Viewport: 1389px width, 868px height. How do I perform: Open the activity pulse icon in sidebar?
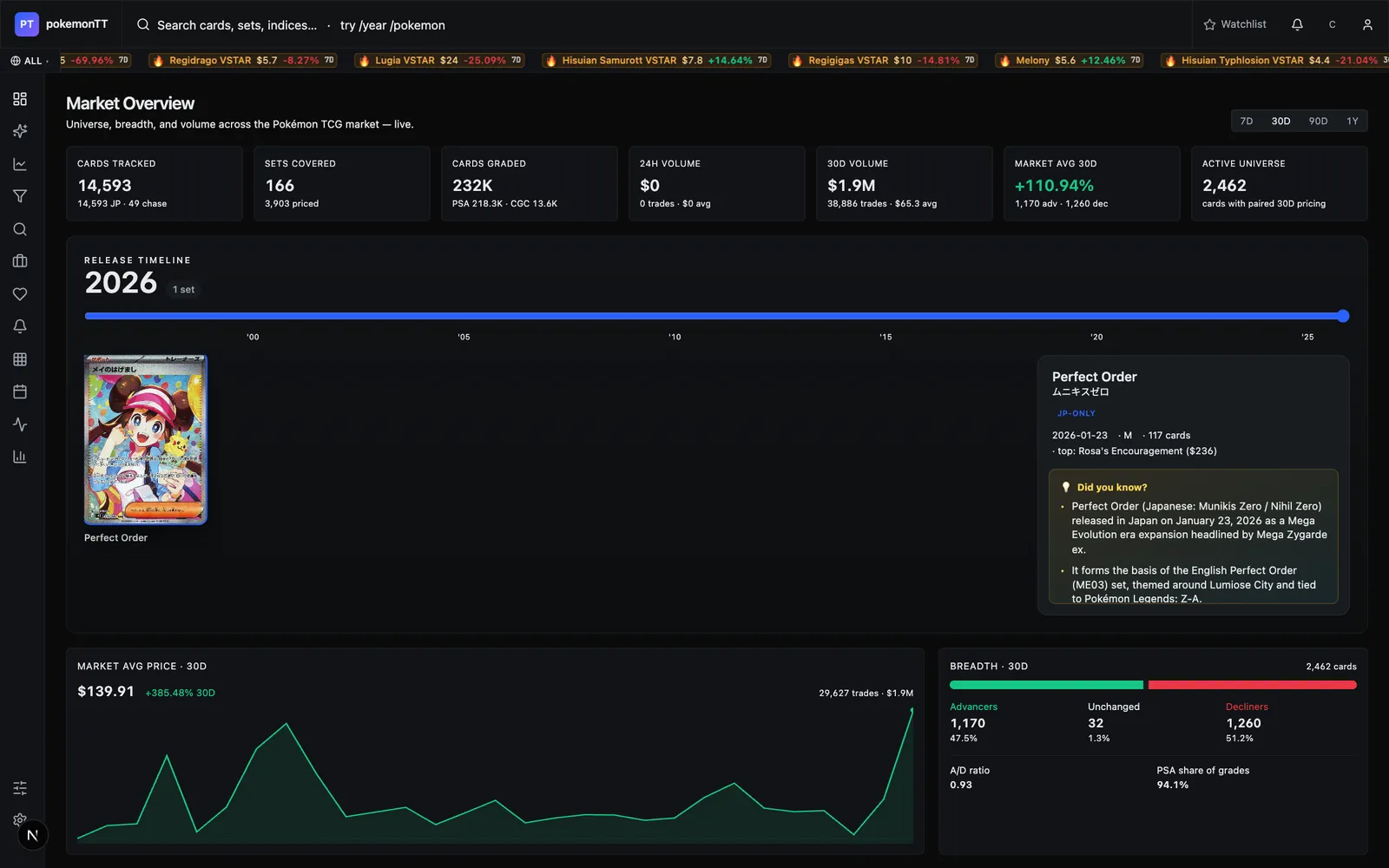[x=20, y=424]
